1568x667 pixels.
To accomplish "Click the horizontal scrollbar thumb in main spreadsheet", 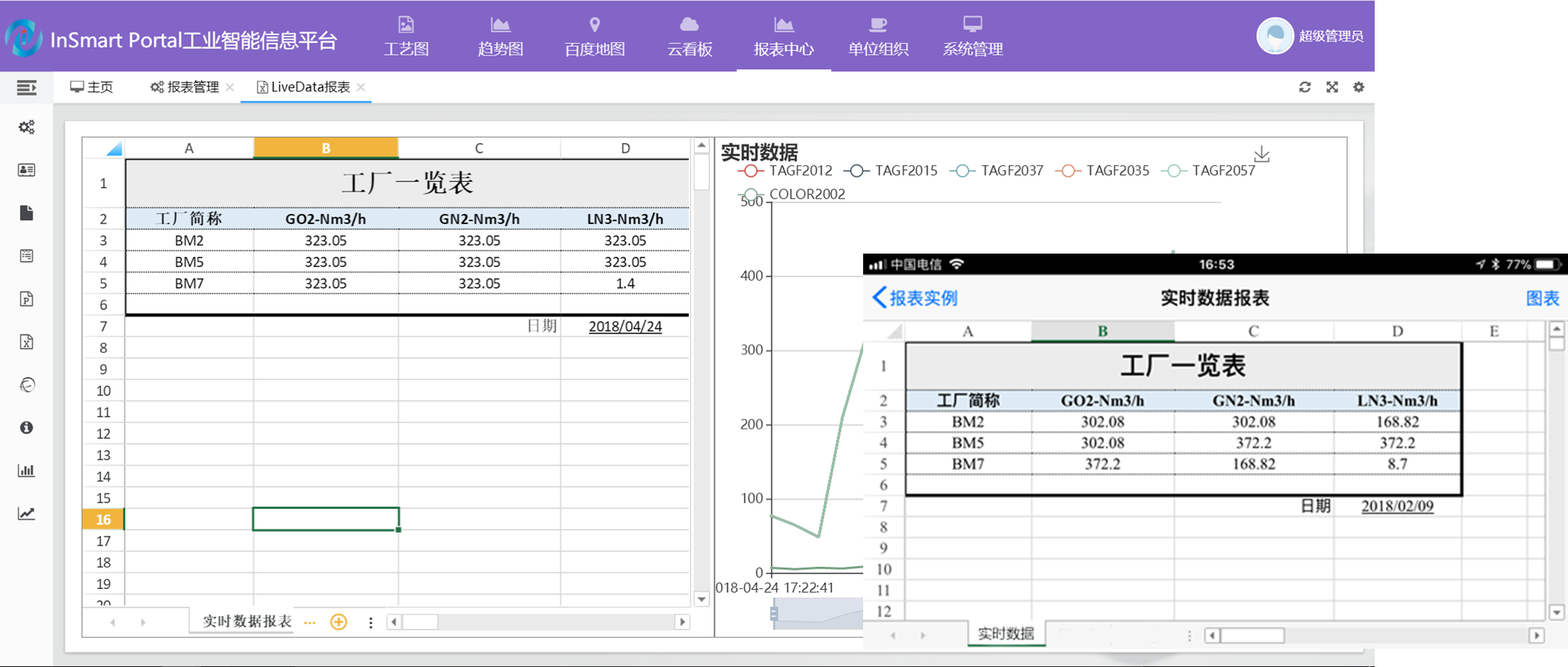I will pos(420,622).
